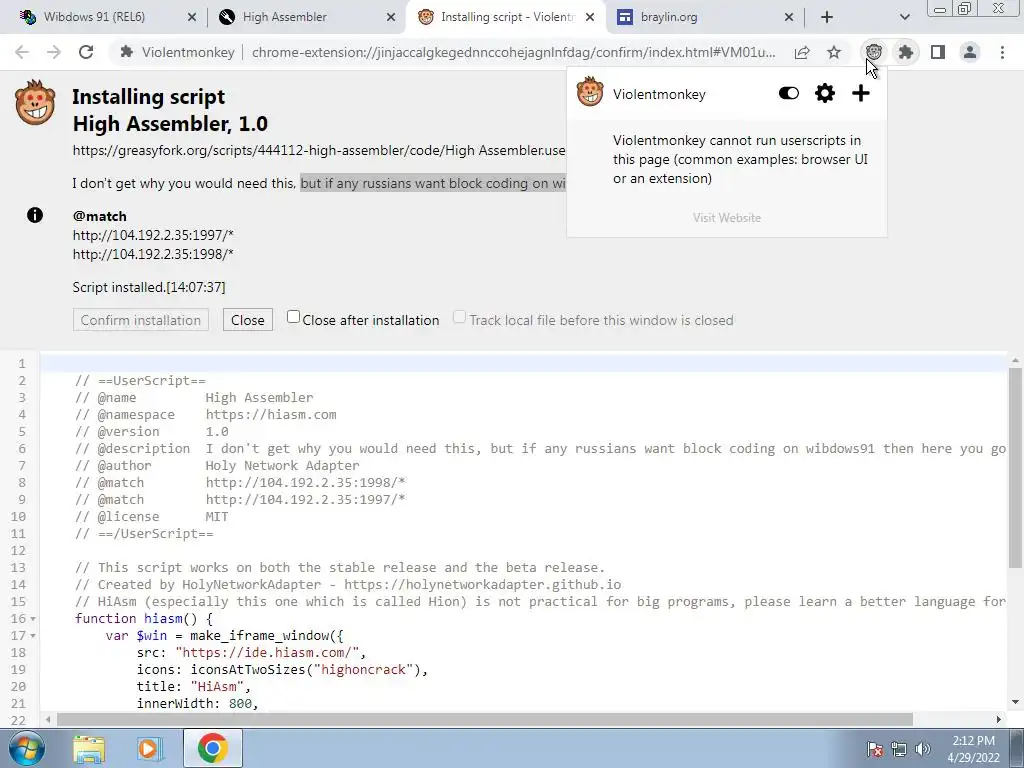Select Chrome icon in taskbar
The image size is (1024, 768).
point(212,748)
